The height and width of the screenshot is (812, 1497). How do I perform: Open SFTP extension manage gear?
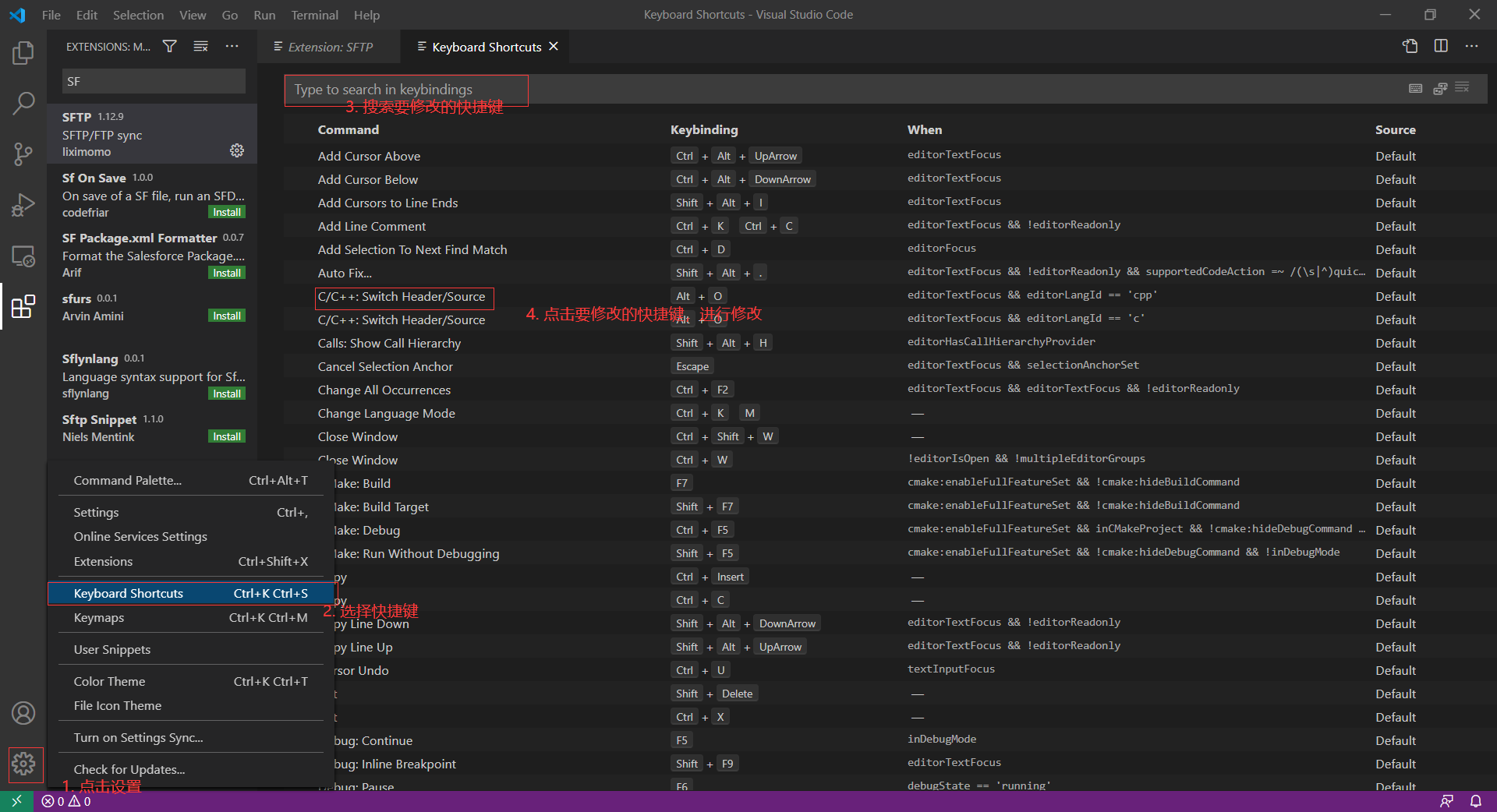tap(237, 150)
